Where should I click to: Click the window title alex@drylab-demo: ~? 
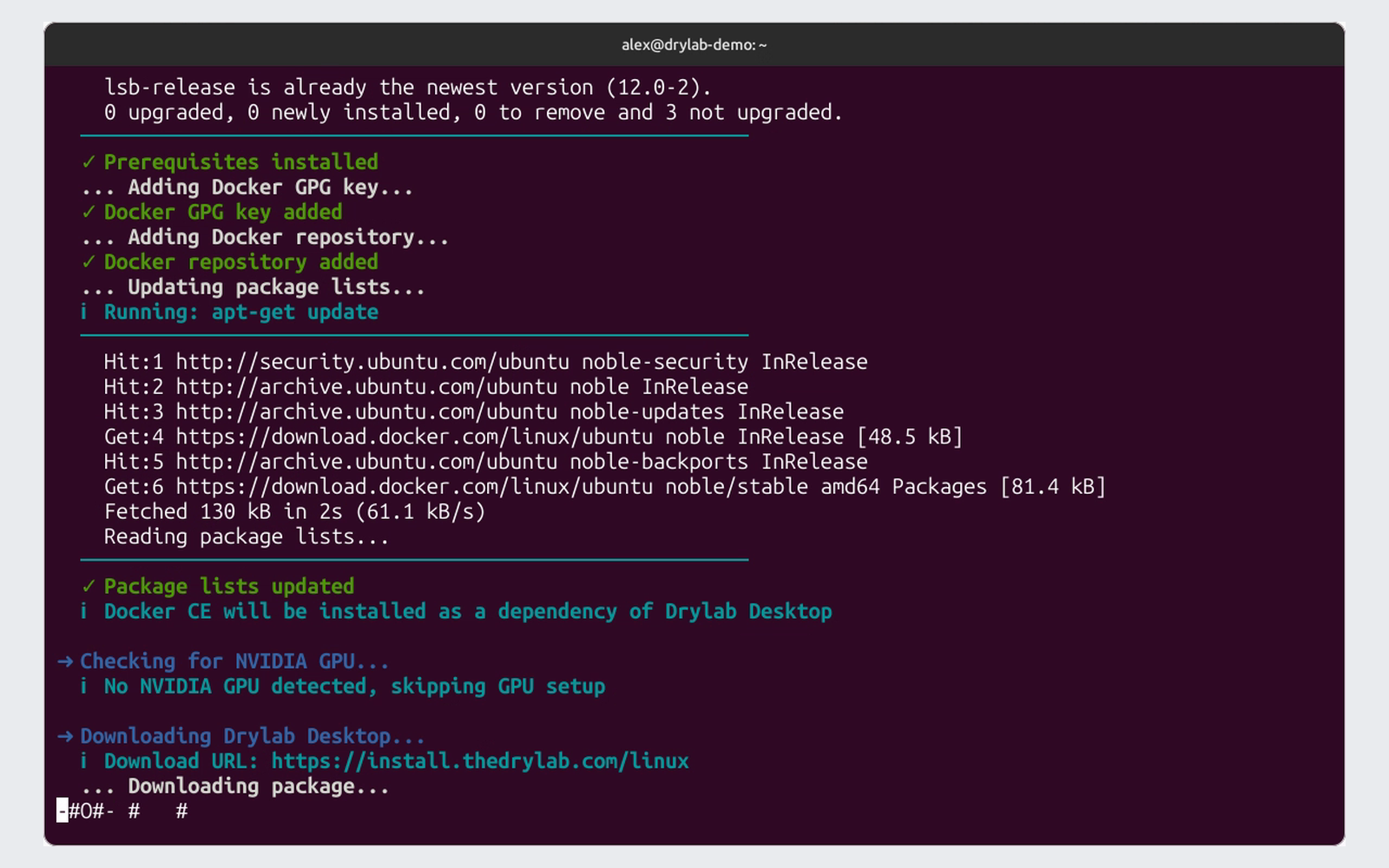694,44
